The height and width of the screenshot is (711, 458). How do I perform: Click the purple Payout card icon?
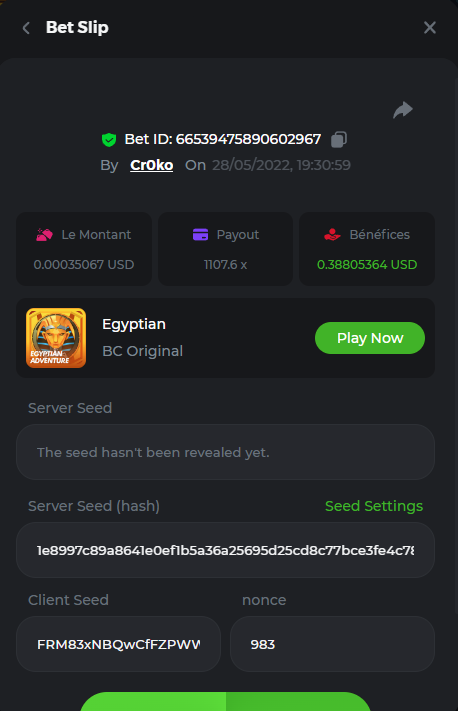coord(200,234)
